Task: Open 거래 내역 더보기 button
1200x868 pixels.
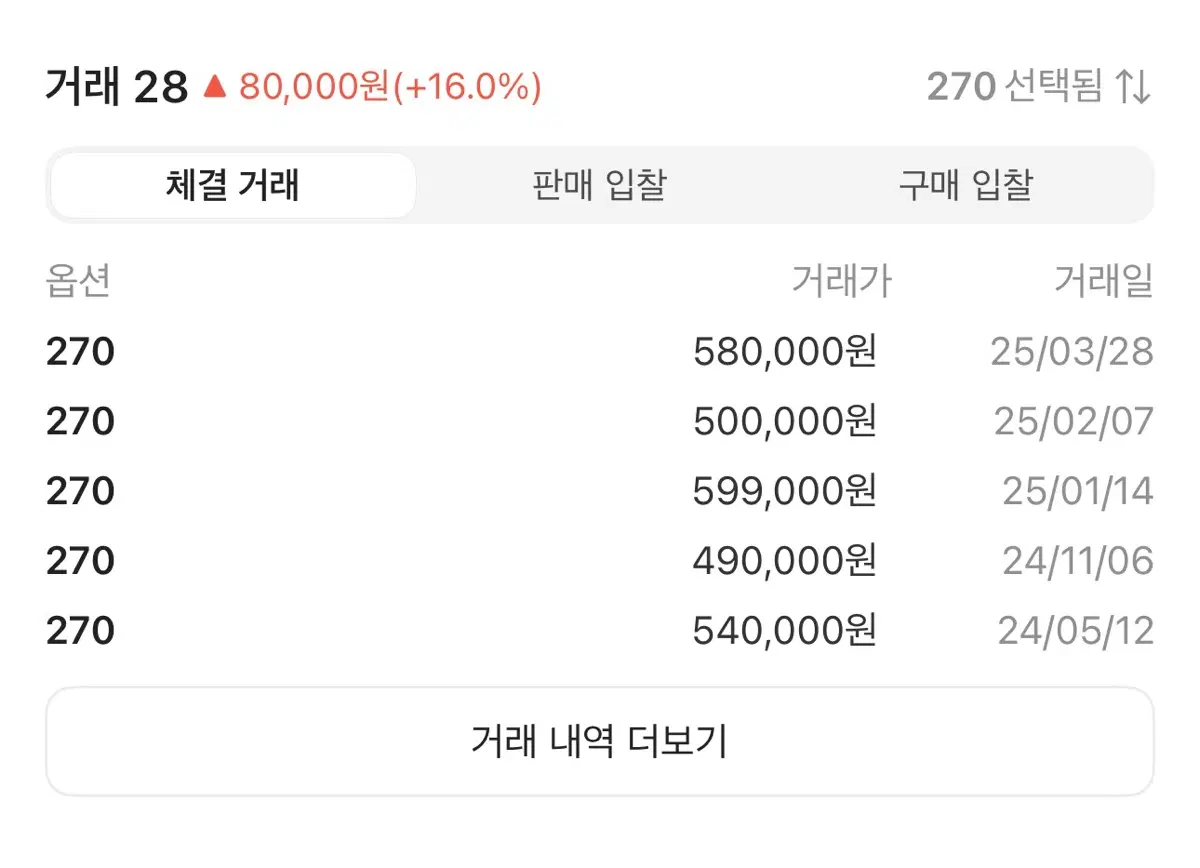Action: 600,741
